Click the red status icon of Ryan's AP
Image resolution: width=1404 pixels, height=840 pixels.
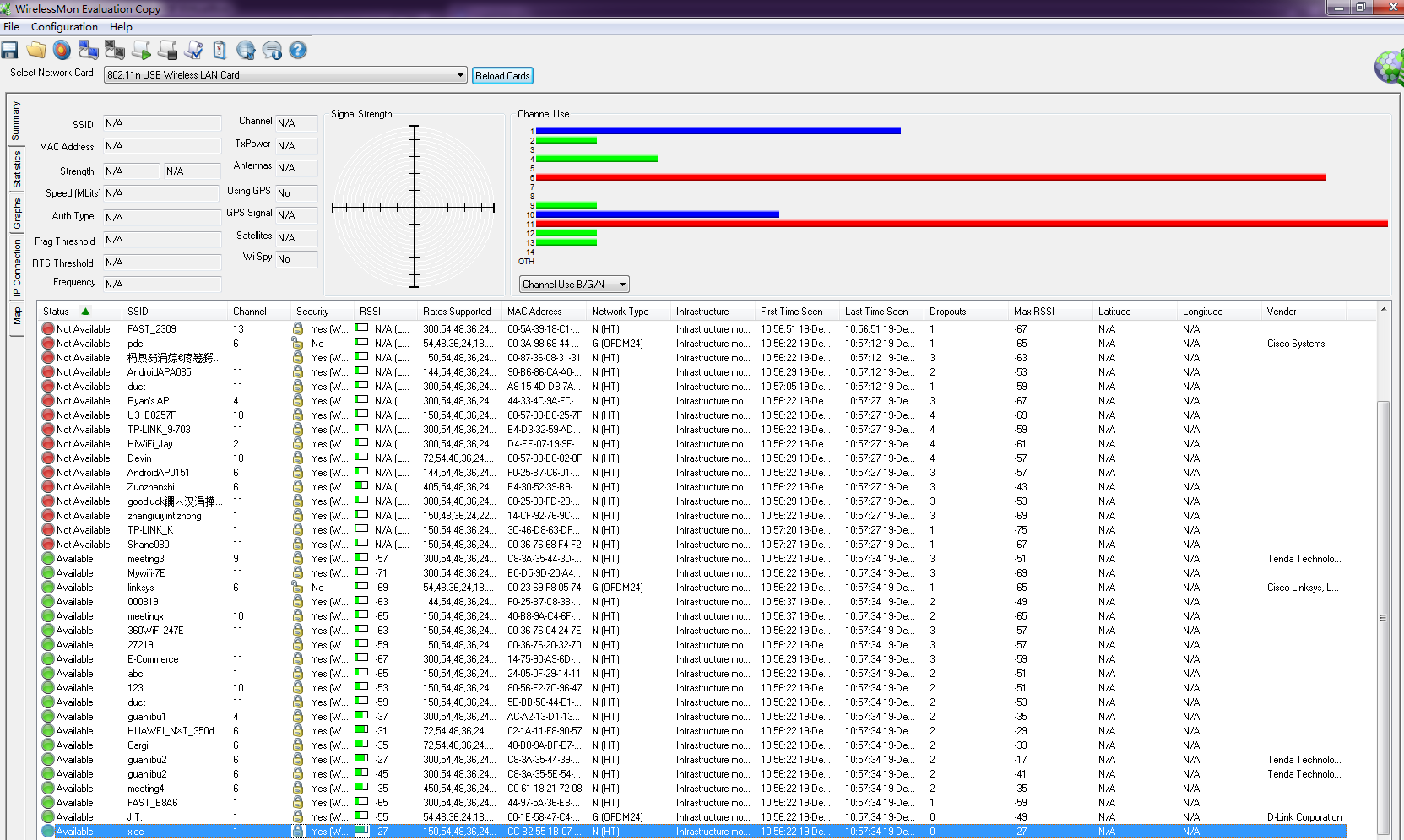[48, 401]
